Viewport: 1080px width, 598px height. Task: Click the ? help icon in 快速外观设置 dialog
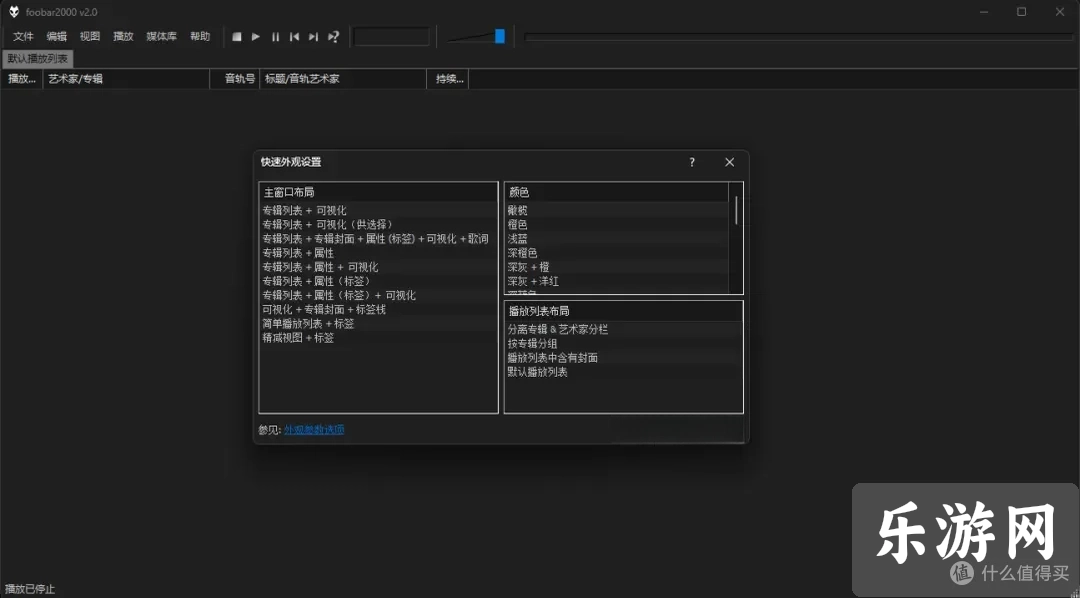click(x=692, y=163)
